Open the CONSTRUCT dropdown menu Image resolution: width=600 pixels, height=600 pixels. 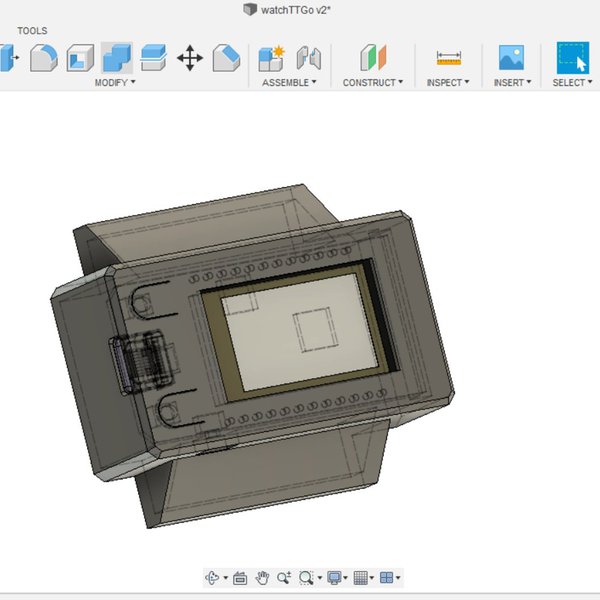[373, 83]
